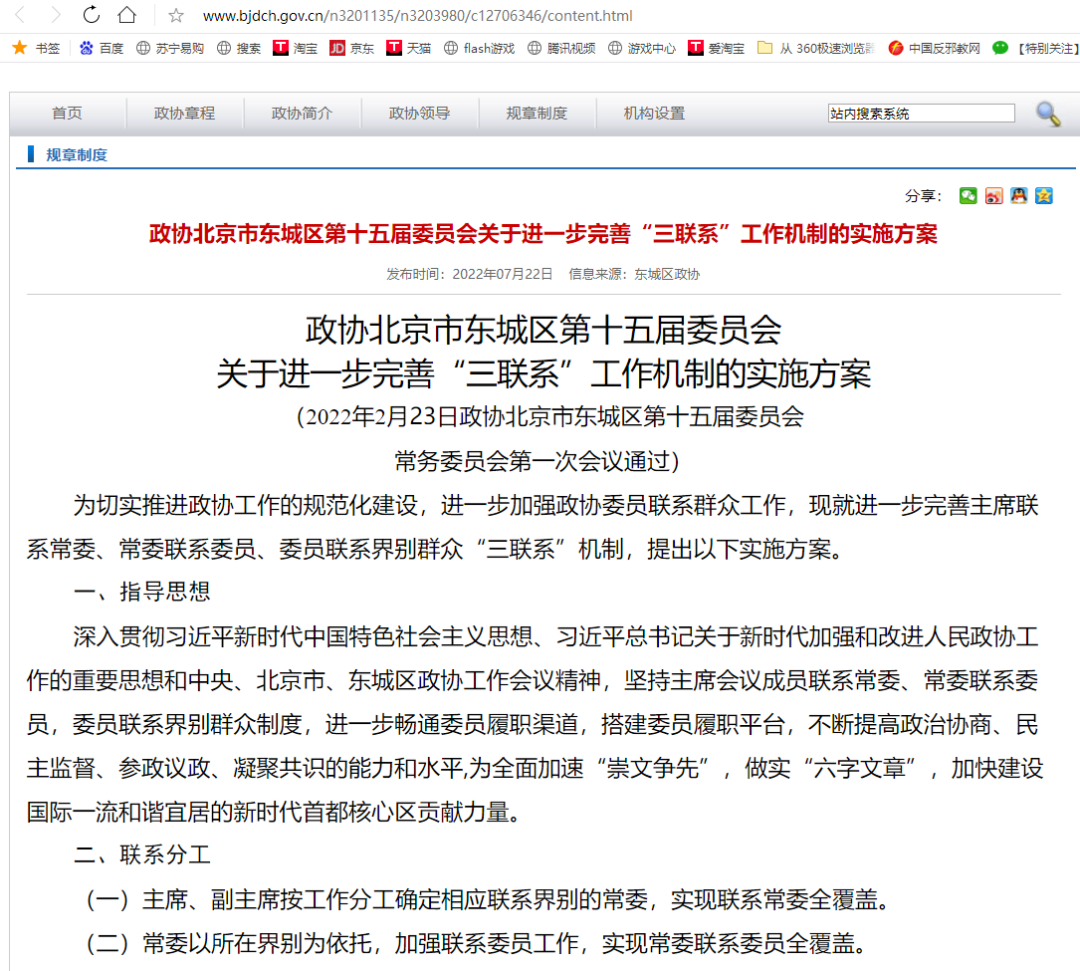The width and height of the screenshot is (1080, 971).
Task: Click the 常务委员会第一次会议通过 line
Action: click(x=537, y=461)
